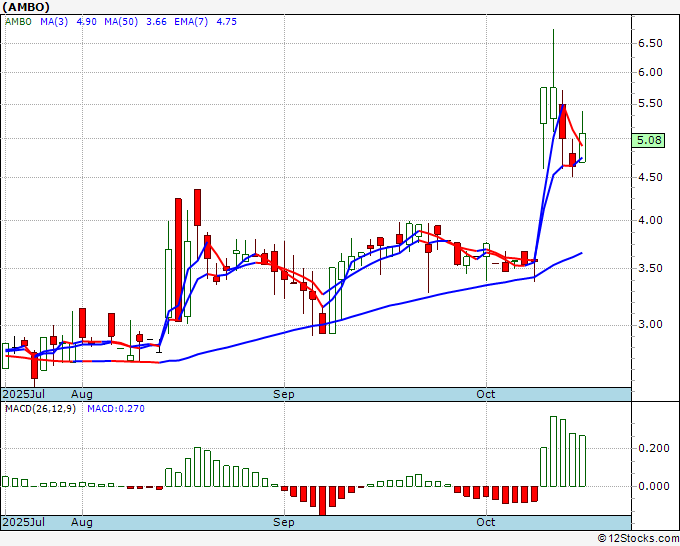This screenshot has width=680, height=546.
Task: Click the 3.00 price axis label
Action: tap(650, 324)
